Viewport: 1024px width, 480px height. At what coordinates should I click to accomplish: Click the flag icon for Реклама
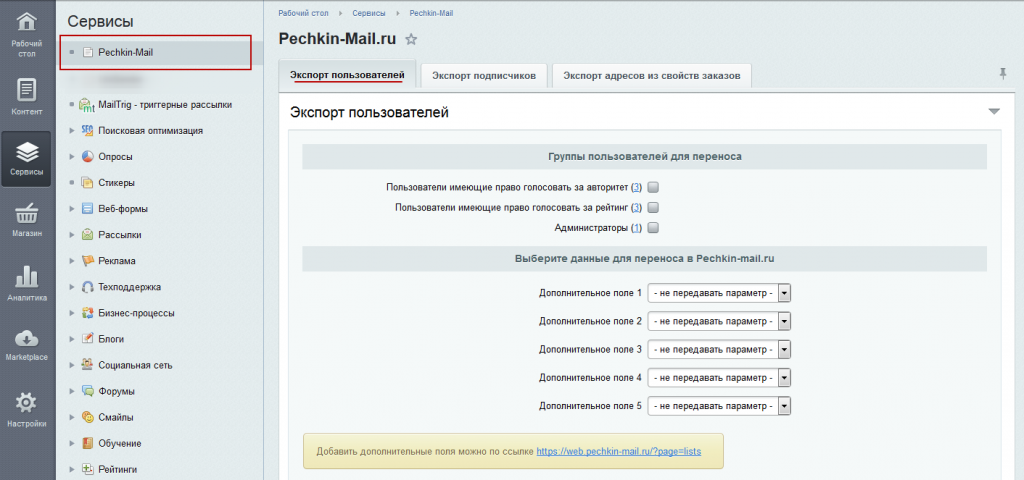point(88,261)
